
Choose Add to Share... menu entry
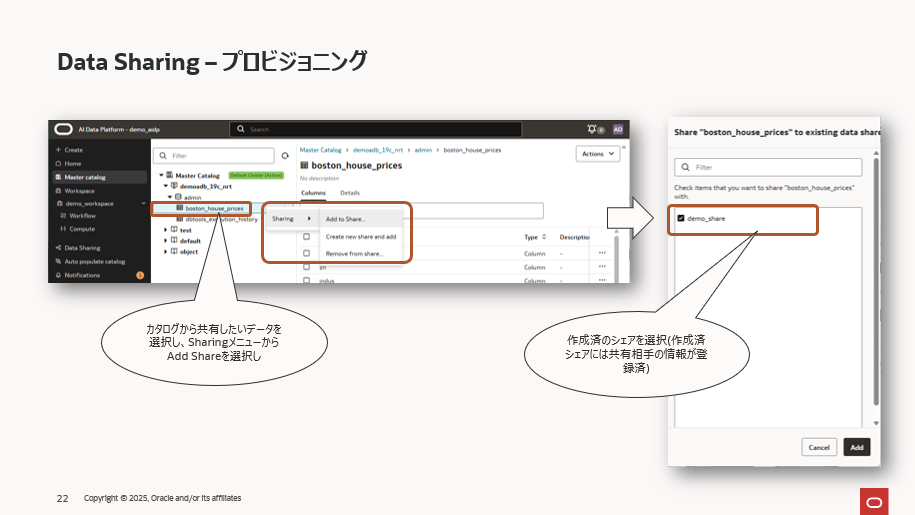361,219
